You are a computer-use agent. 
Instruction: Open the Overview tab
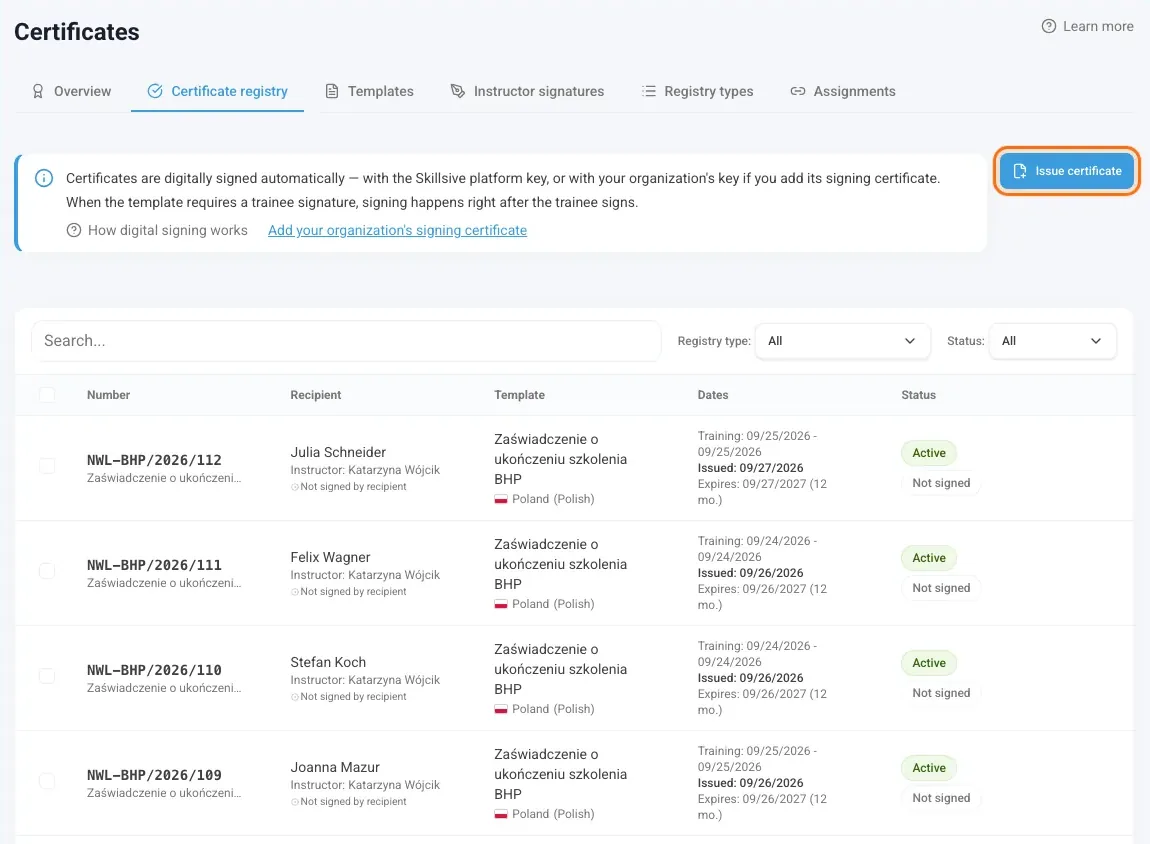point(71,91)
